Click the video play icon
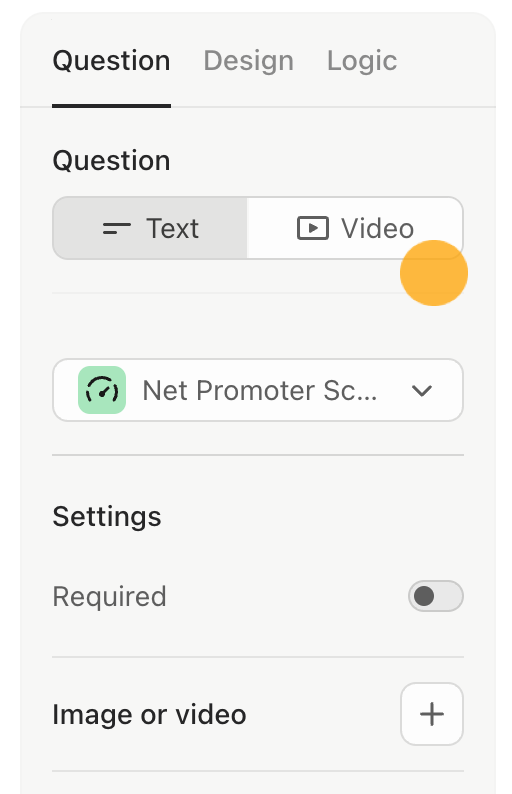The width and height of the screenshot is (512, 794). [x=313, y=228]
